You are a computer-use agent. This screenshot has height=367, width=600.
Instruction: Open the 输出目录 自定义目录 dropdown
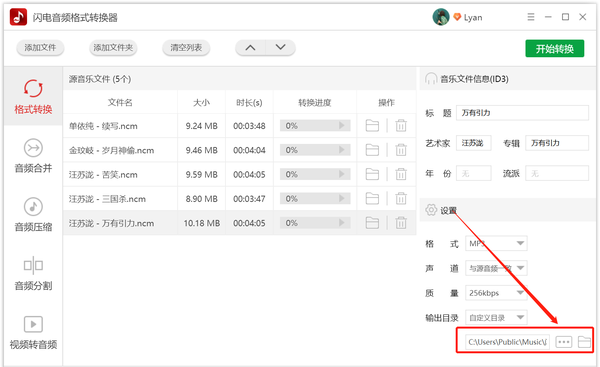pyautogui.click(x=496, y=318)
